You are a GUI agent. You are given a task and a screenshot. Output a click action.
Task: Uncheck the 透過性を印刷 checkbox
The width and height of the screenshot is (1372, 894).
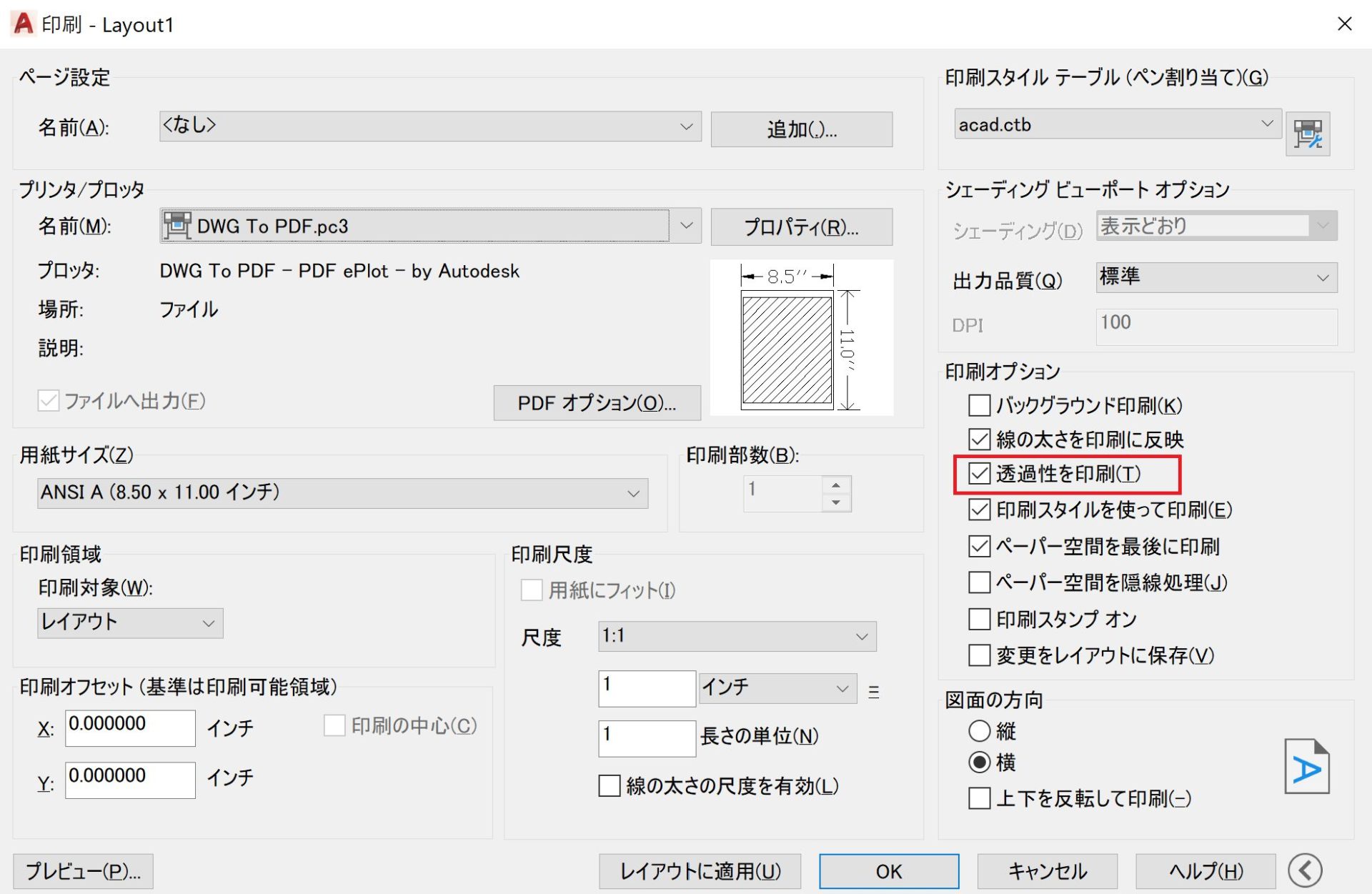click(x=979, y=474)
